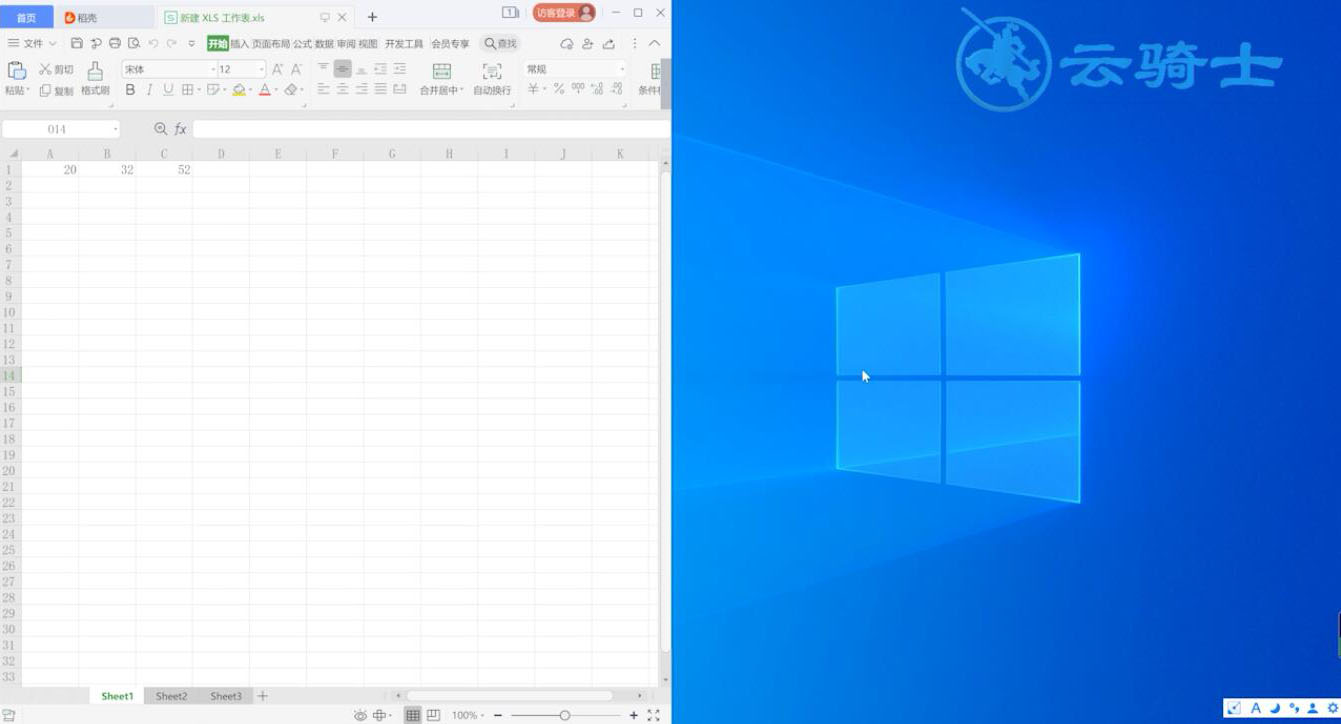
Task: Go to the 首页 home tab
Action: pyautogui.click(x=26, y=17)
